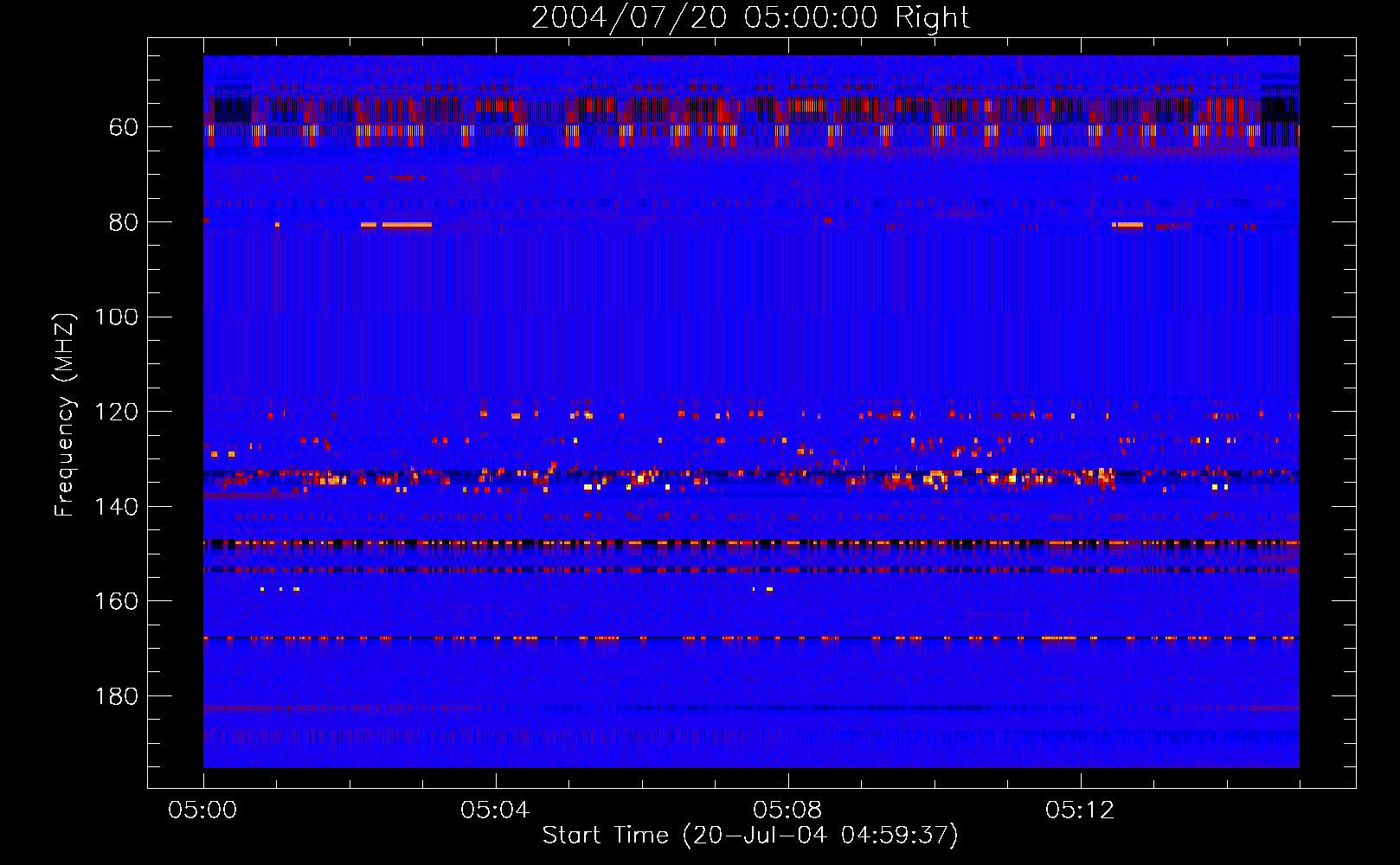Image resolution: width=1400 pixels, height=865 pixels.
Task: Select the 180 MHz frequency tick label
Action: [117, 696]
